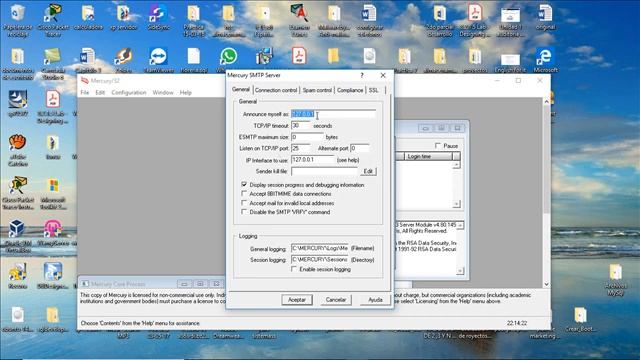Check Enable session logging
This screenshot has height=360, width=640.
[x=294, y=269]
